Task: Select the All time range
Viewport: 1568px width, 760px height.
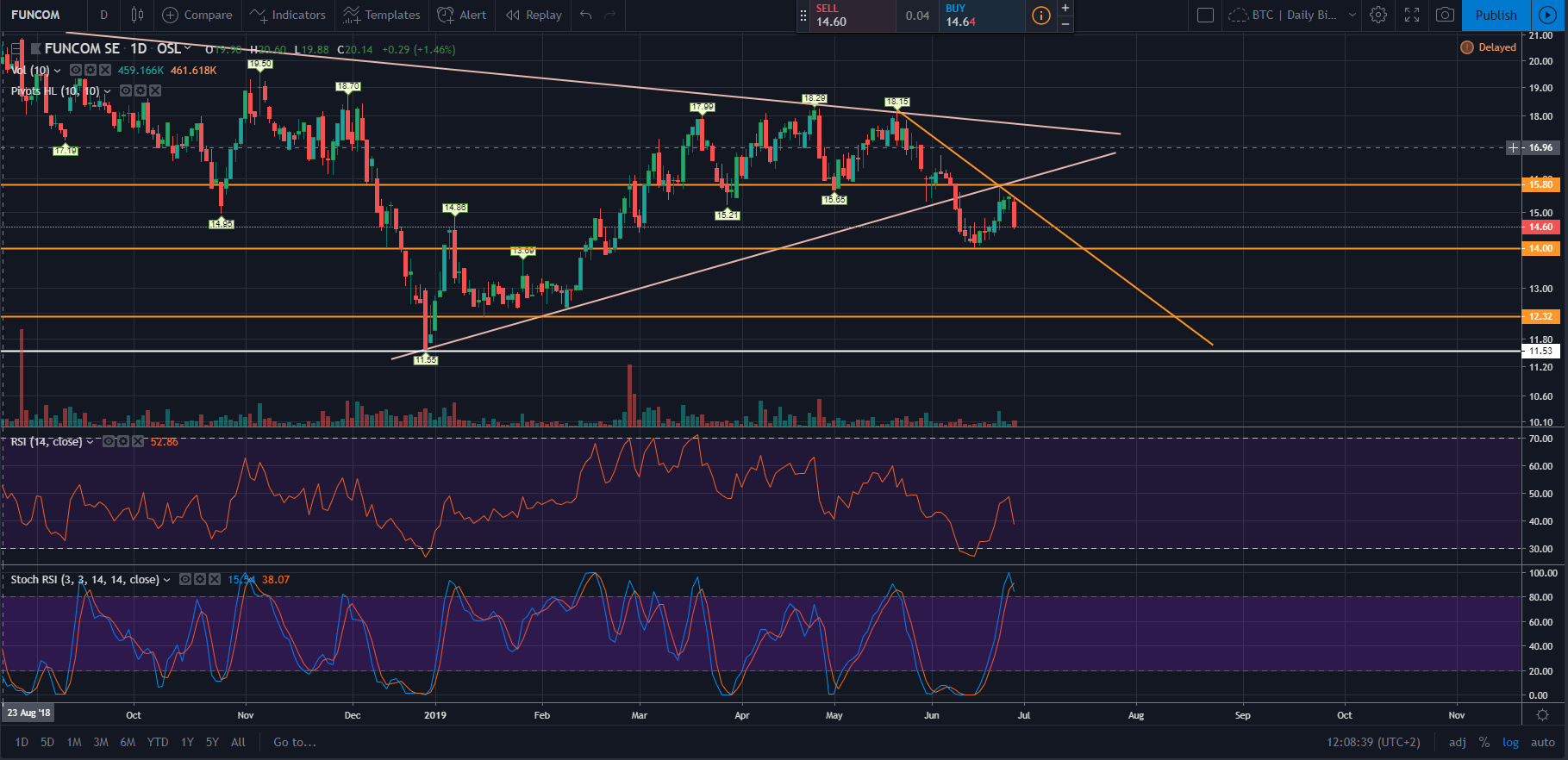Action: [239, 742]
